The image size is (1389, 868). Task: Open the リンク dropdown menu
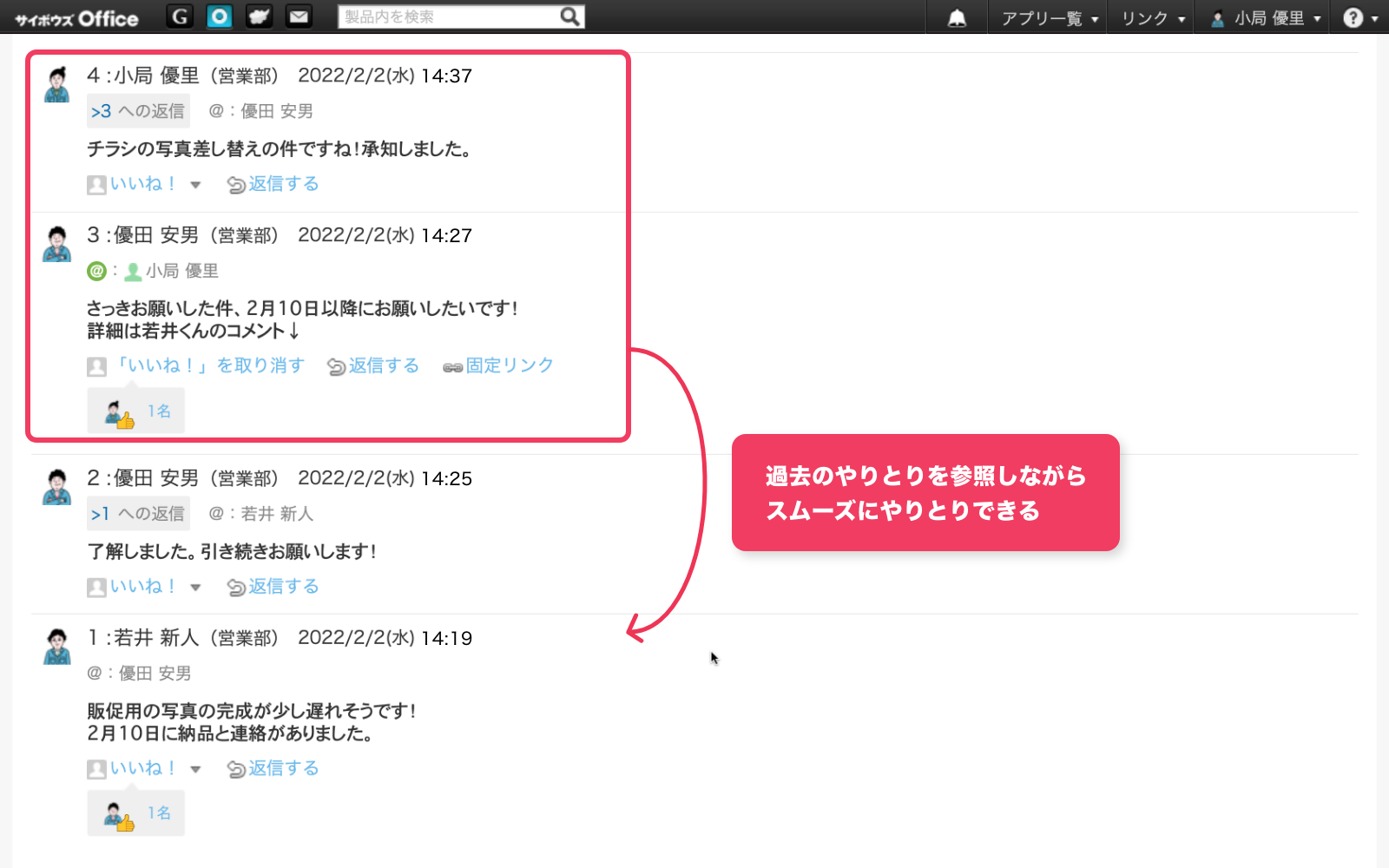[x=1152, y=18]
